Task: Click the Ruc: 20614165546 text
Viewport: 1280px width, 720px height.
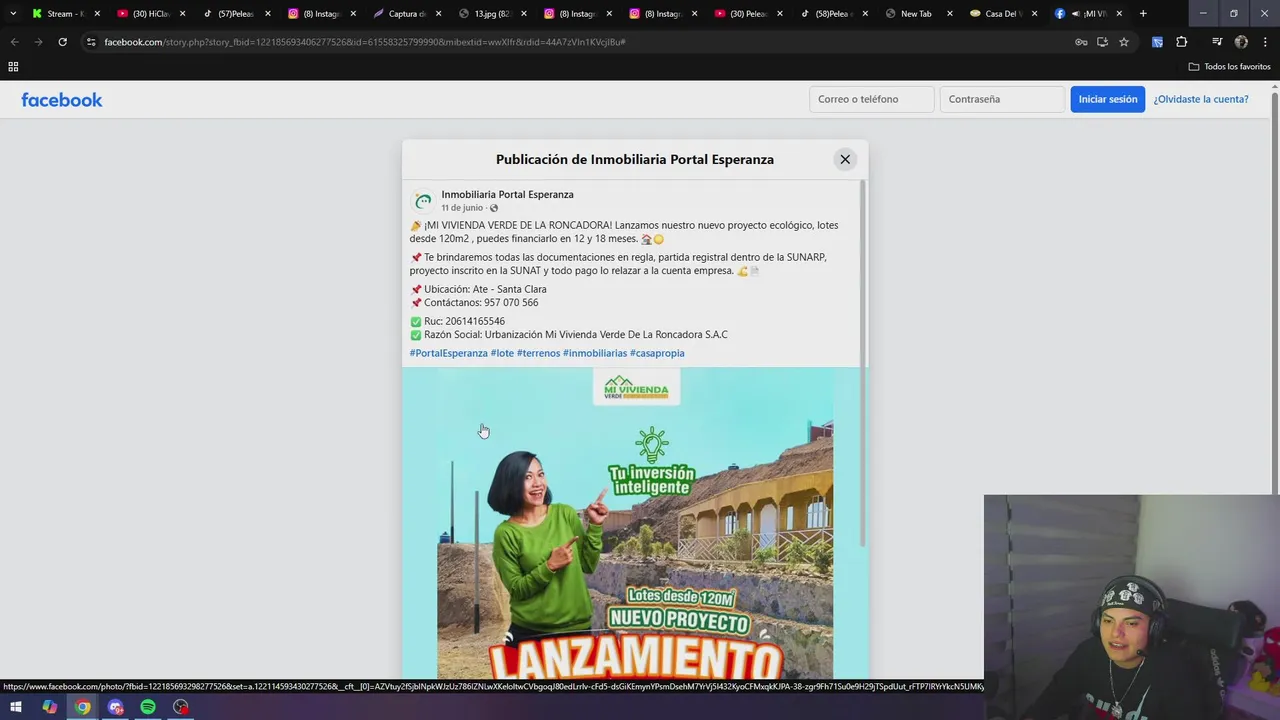Action: pos(464,321)
